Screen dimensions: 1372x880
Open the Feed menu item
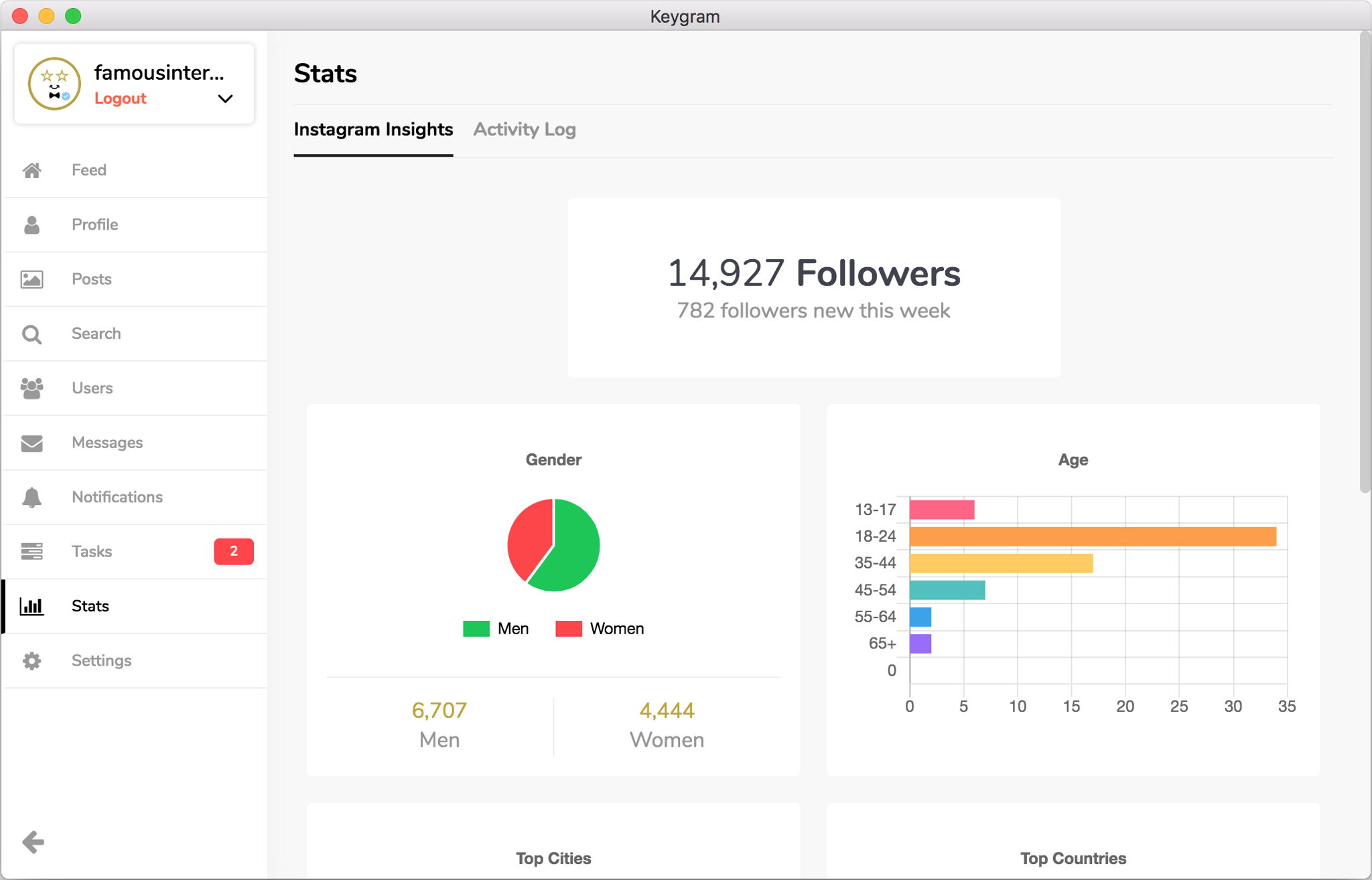point(135,170)
